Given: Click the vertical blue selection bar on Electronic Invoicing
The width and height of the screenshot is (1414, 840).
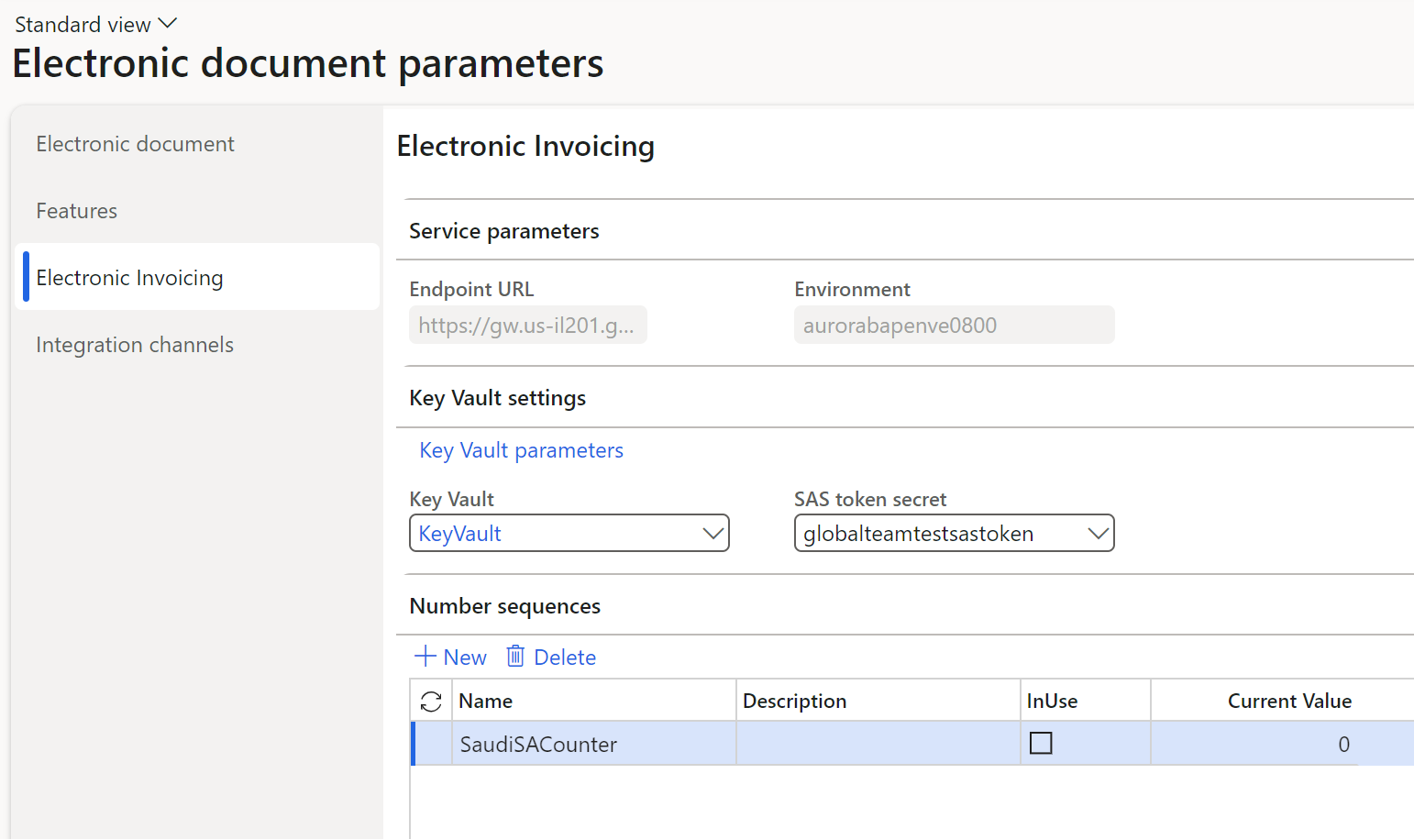Looking at the screenshot, I should [x=24, y=277].
